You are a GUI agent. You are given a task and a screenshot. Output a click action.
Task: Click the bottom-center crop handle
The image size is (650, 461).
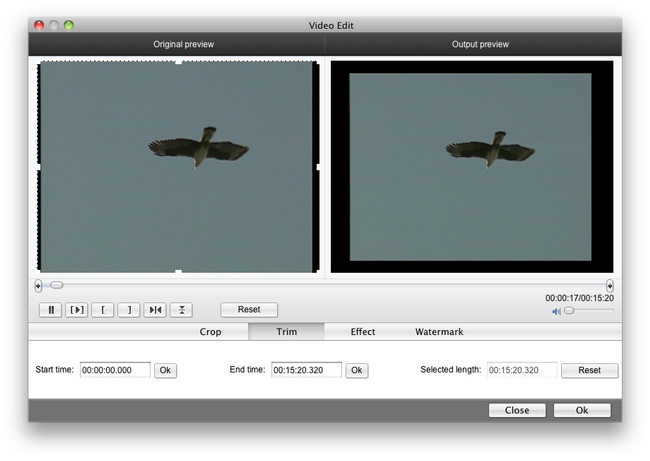[178, 272]
